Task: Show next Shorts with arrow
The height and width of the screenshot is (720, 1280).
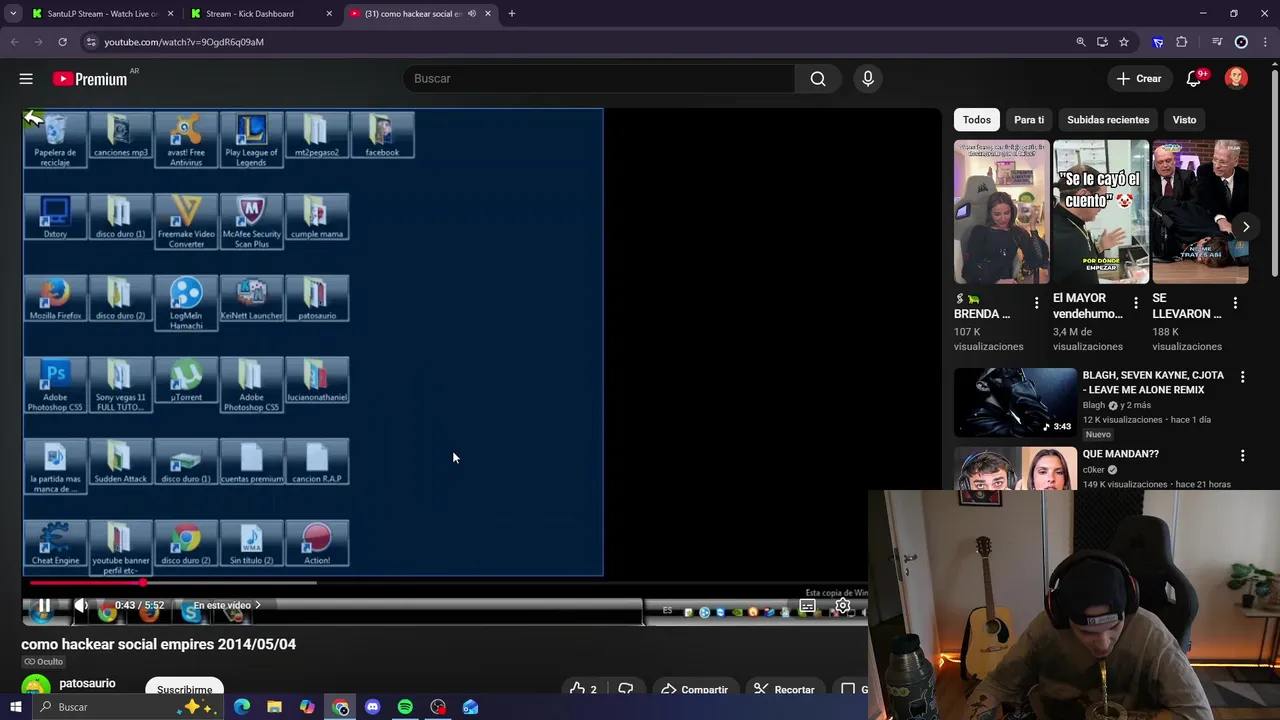Action: pyautogui.click(x=1245, y=227)
